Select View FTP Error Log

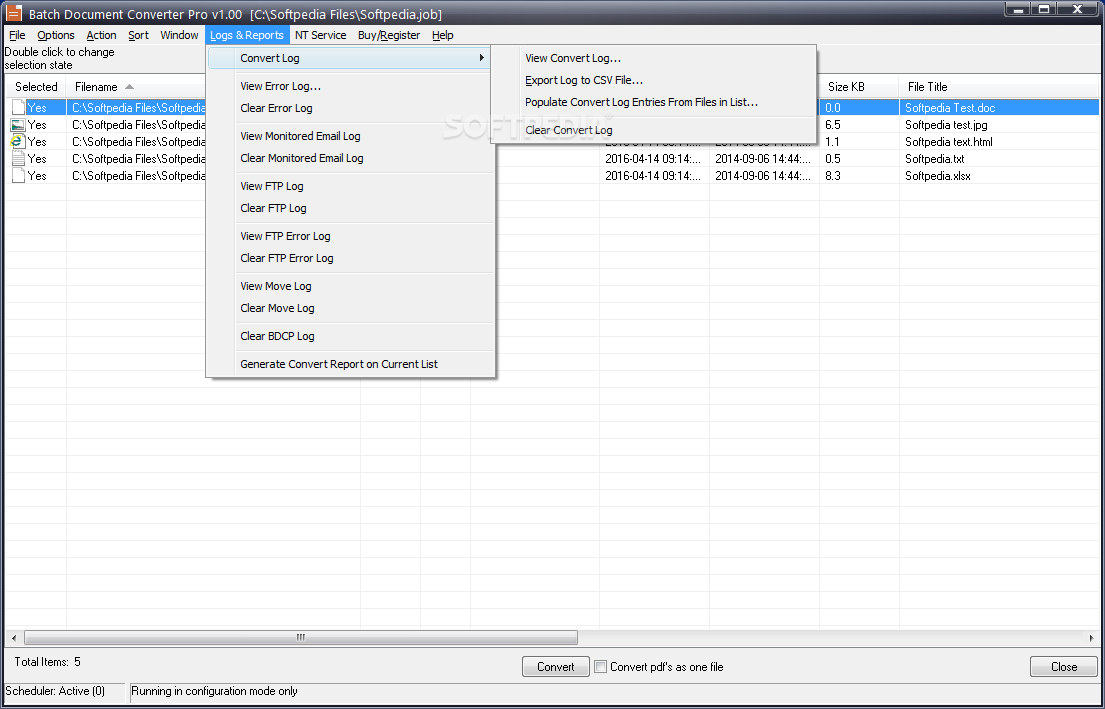tap(285, 236)
